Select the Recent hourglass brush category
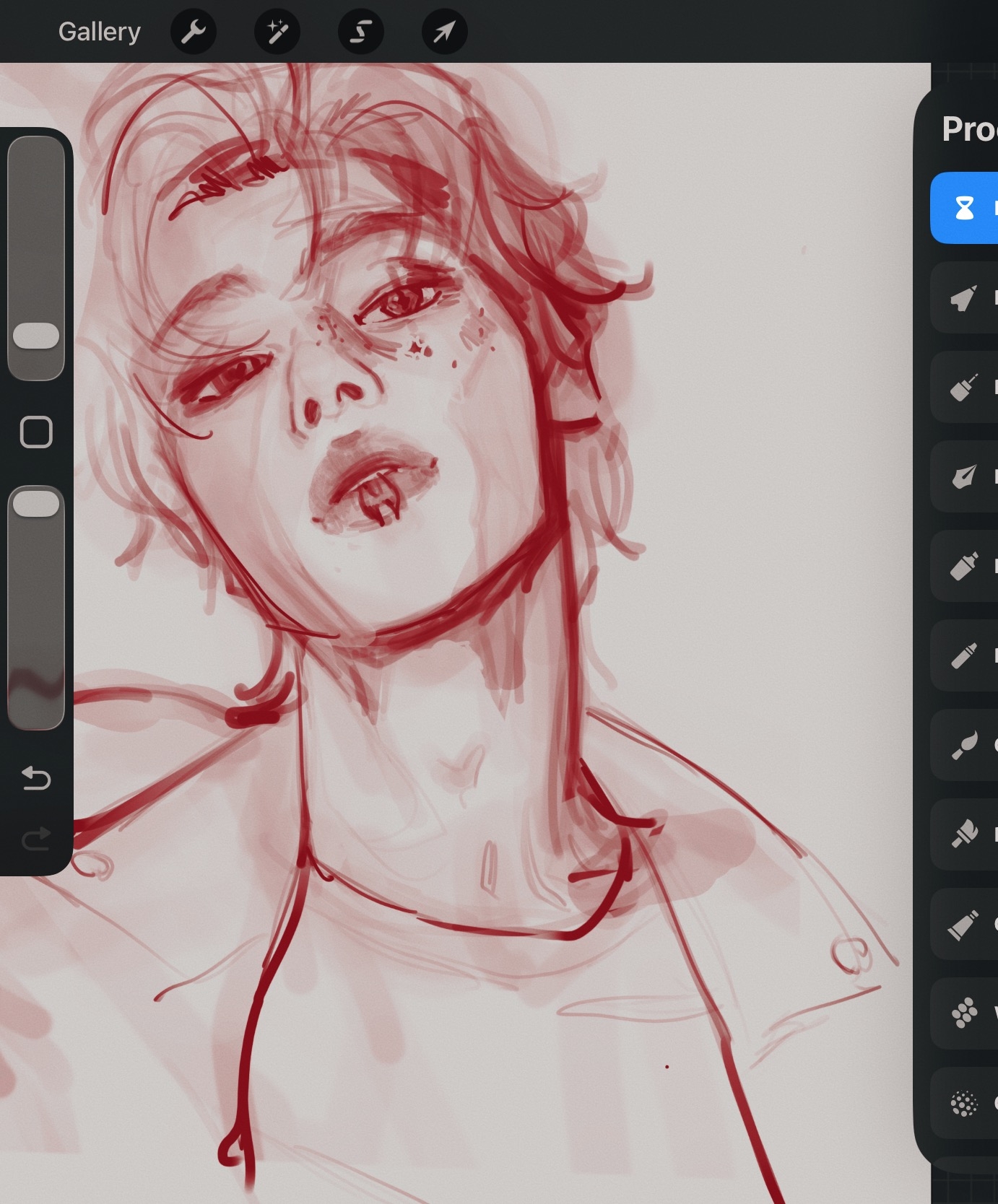The width and height of the screenshot is (998, 1204). click(965, 208)
